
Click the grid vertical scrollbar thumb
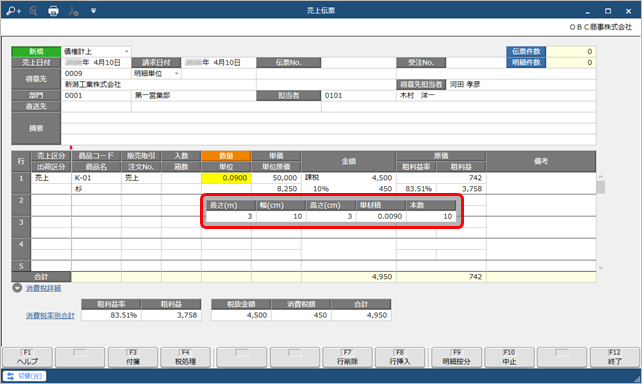[601, 187]
